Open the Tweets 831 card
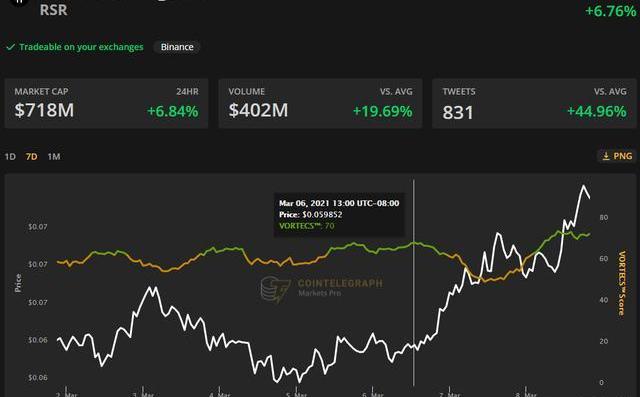 click(x=534, y=104)
